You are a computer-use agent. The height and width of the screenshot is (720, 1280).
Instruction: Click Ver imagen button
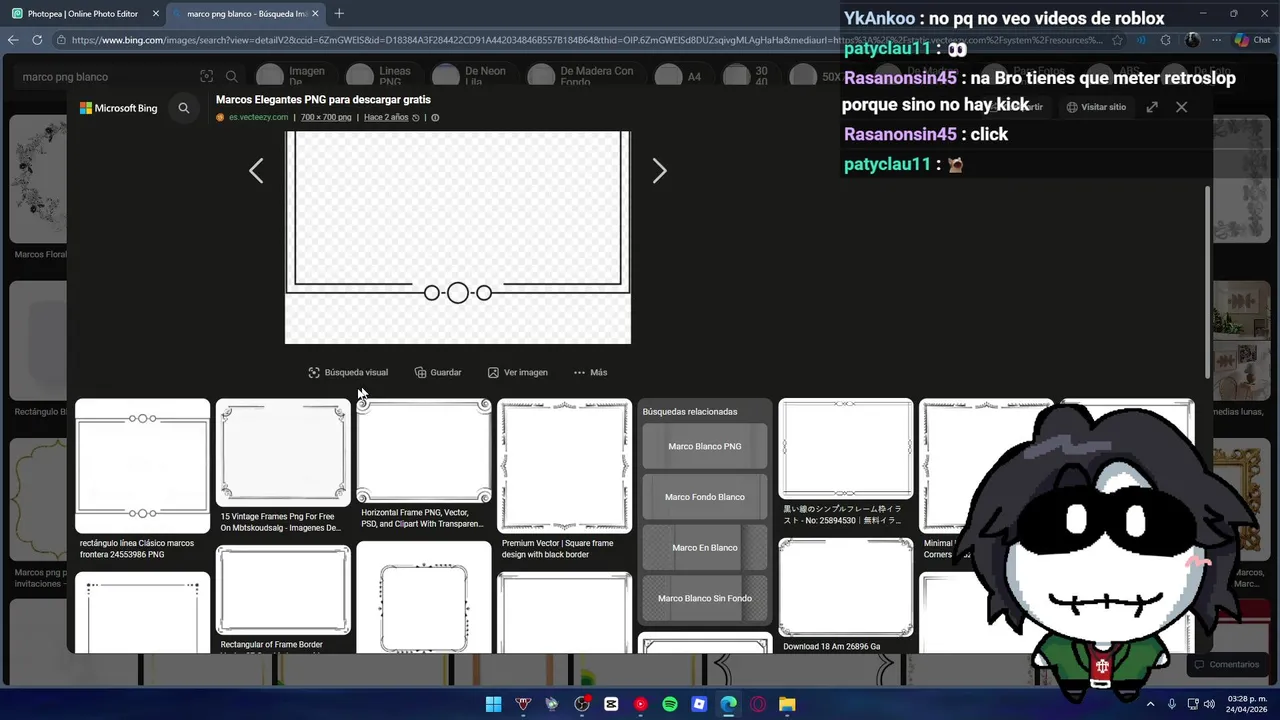[518, 372]
